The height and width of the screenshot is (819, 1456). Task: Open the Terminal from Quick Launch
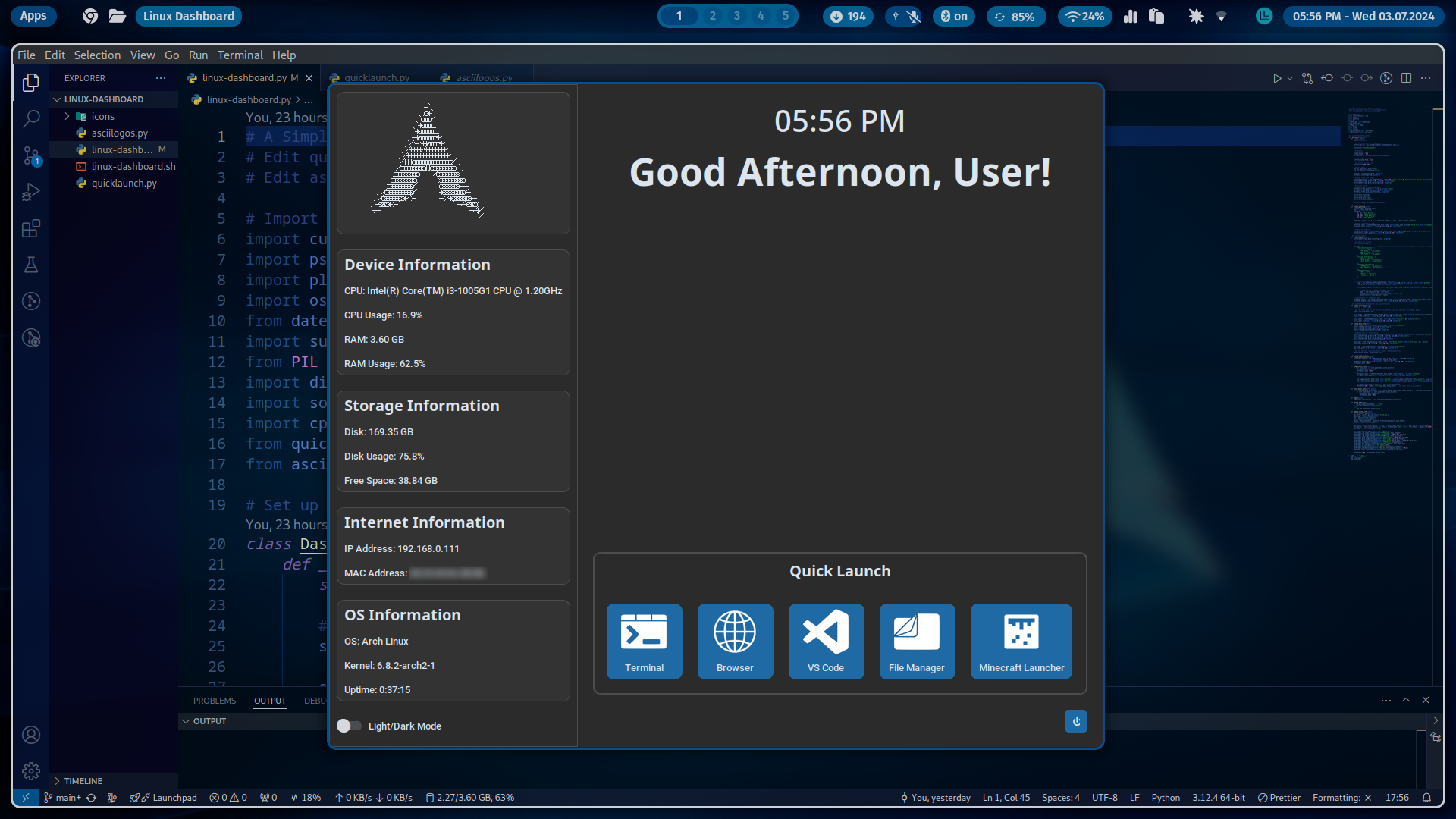644,641
